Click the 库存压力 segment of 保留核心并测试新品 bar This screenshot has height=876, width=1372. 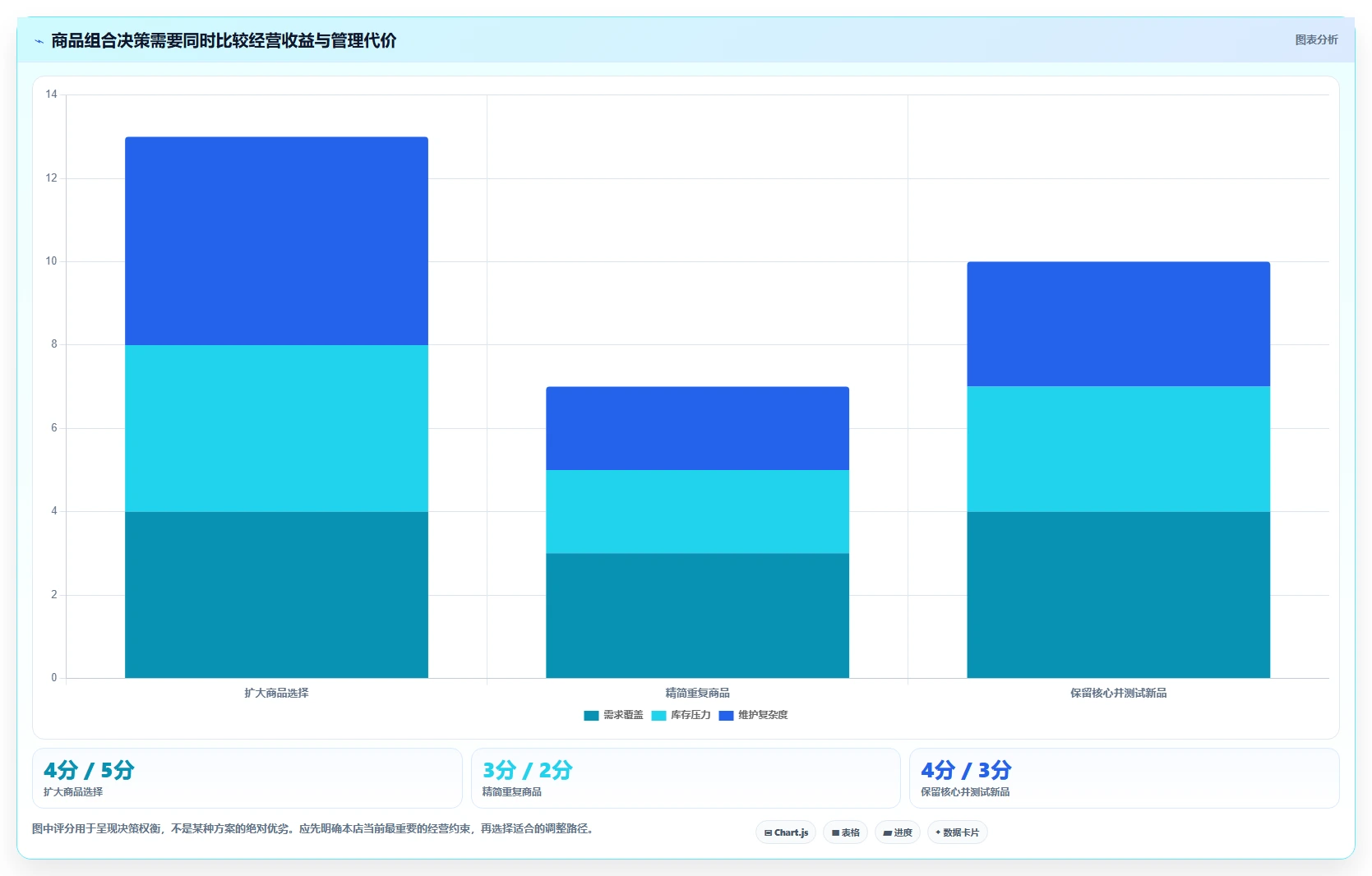click(x=1118, y=449)
